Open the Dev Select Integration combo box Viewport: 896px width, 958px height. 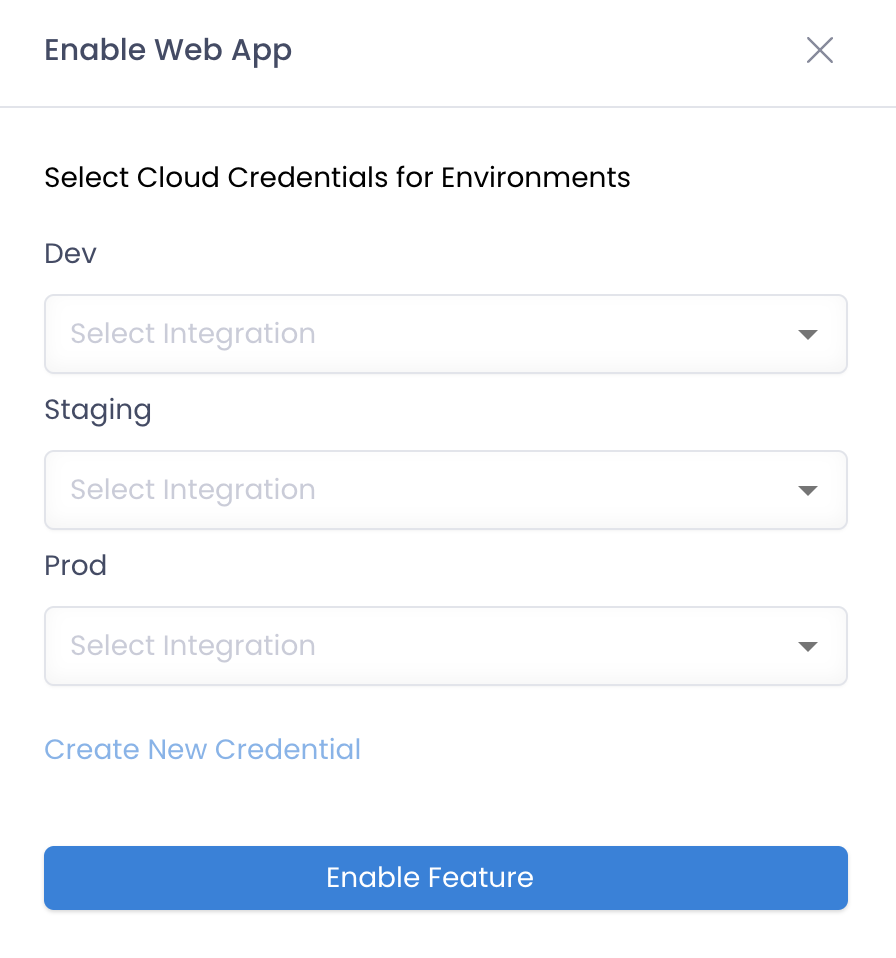coord(446,334)
